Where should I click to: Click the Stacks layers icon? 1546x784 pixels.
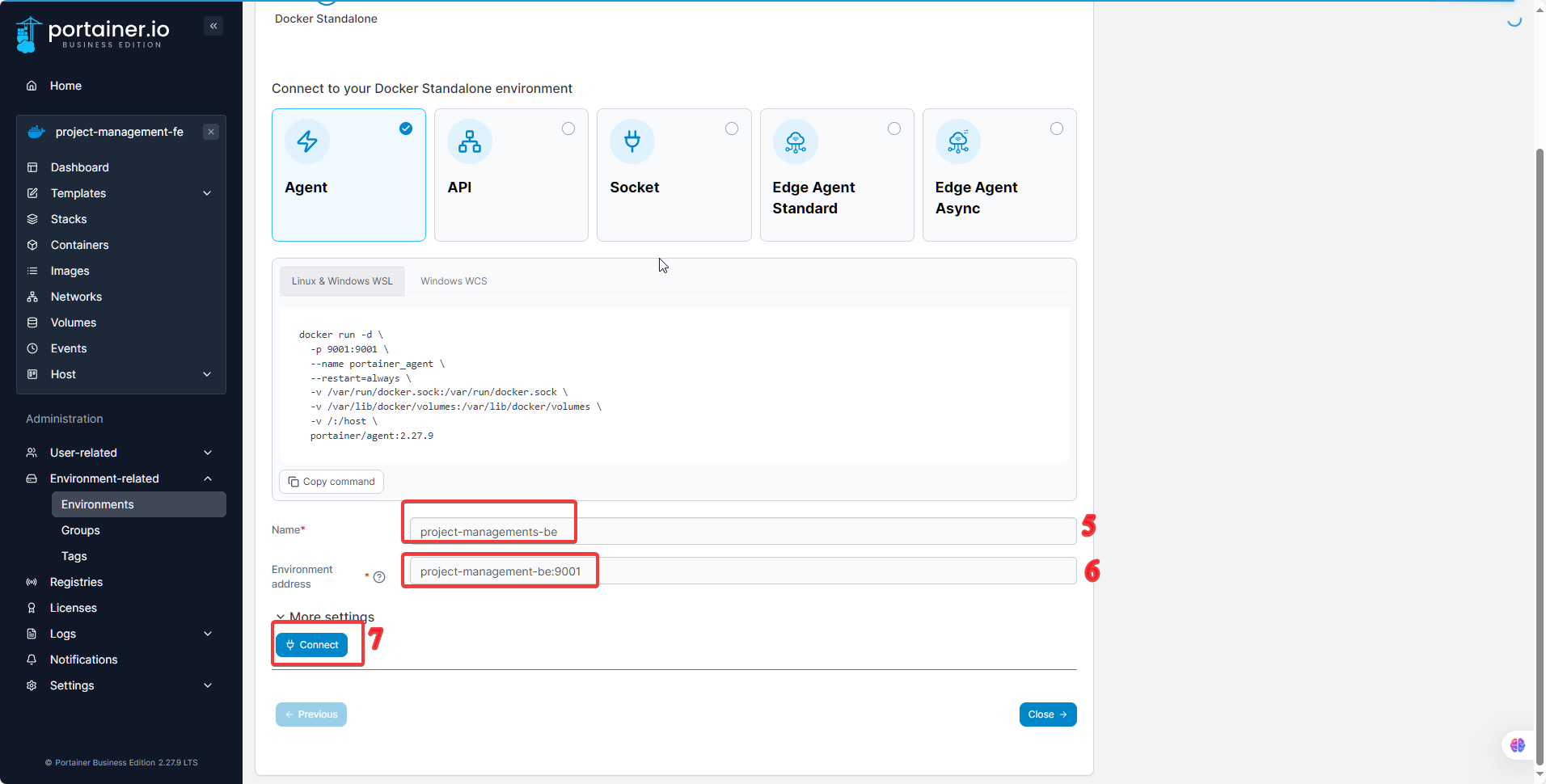click(32, 219)
